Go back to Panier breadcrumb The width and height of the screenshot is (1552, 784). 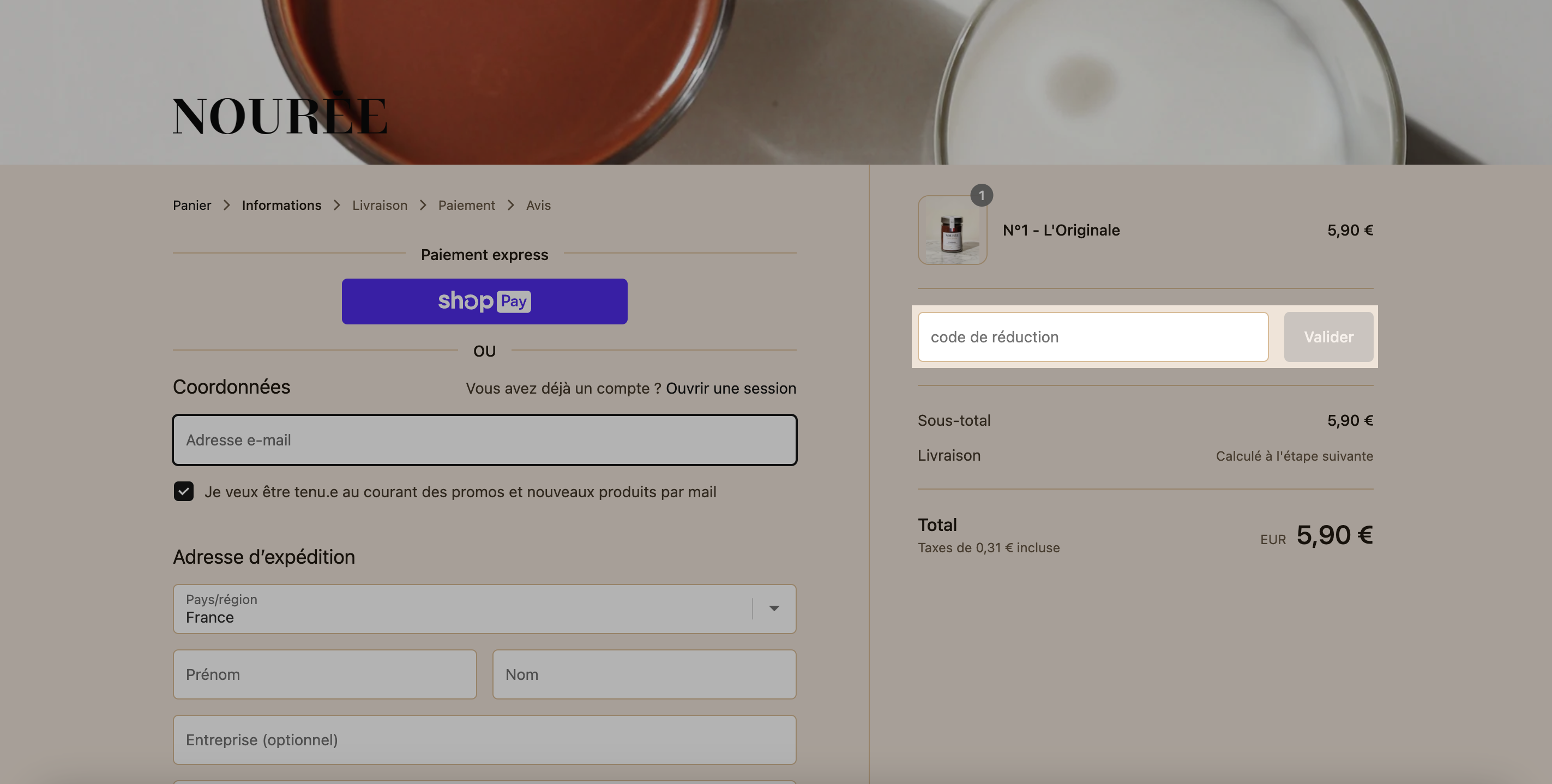[x=192, y=206]
